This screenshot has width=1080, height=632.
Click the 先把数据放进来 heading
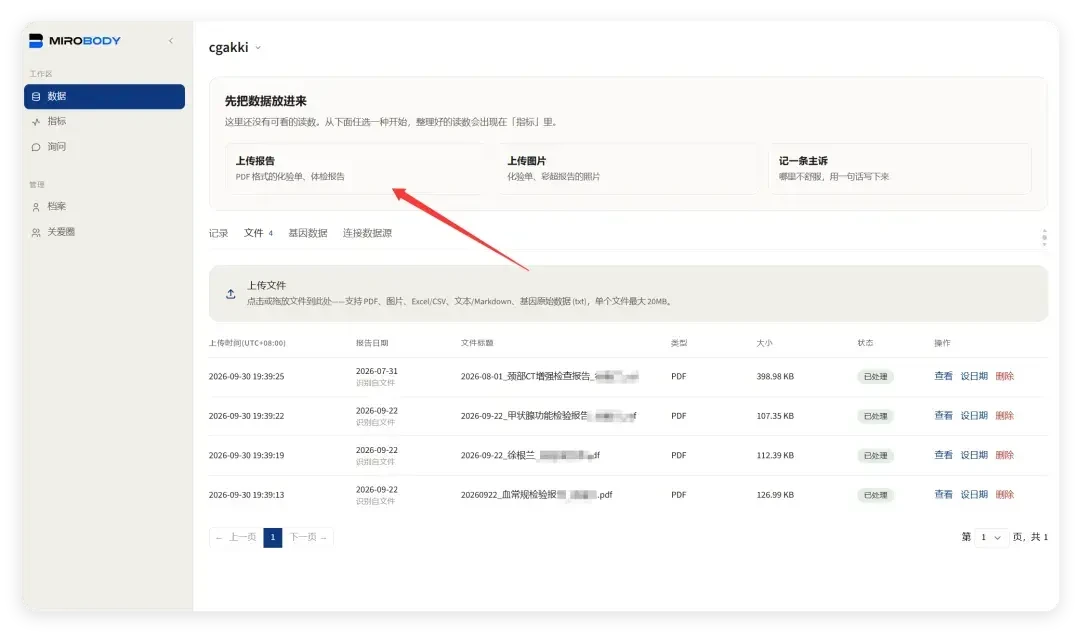265,101
